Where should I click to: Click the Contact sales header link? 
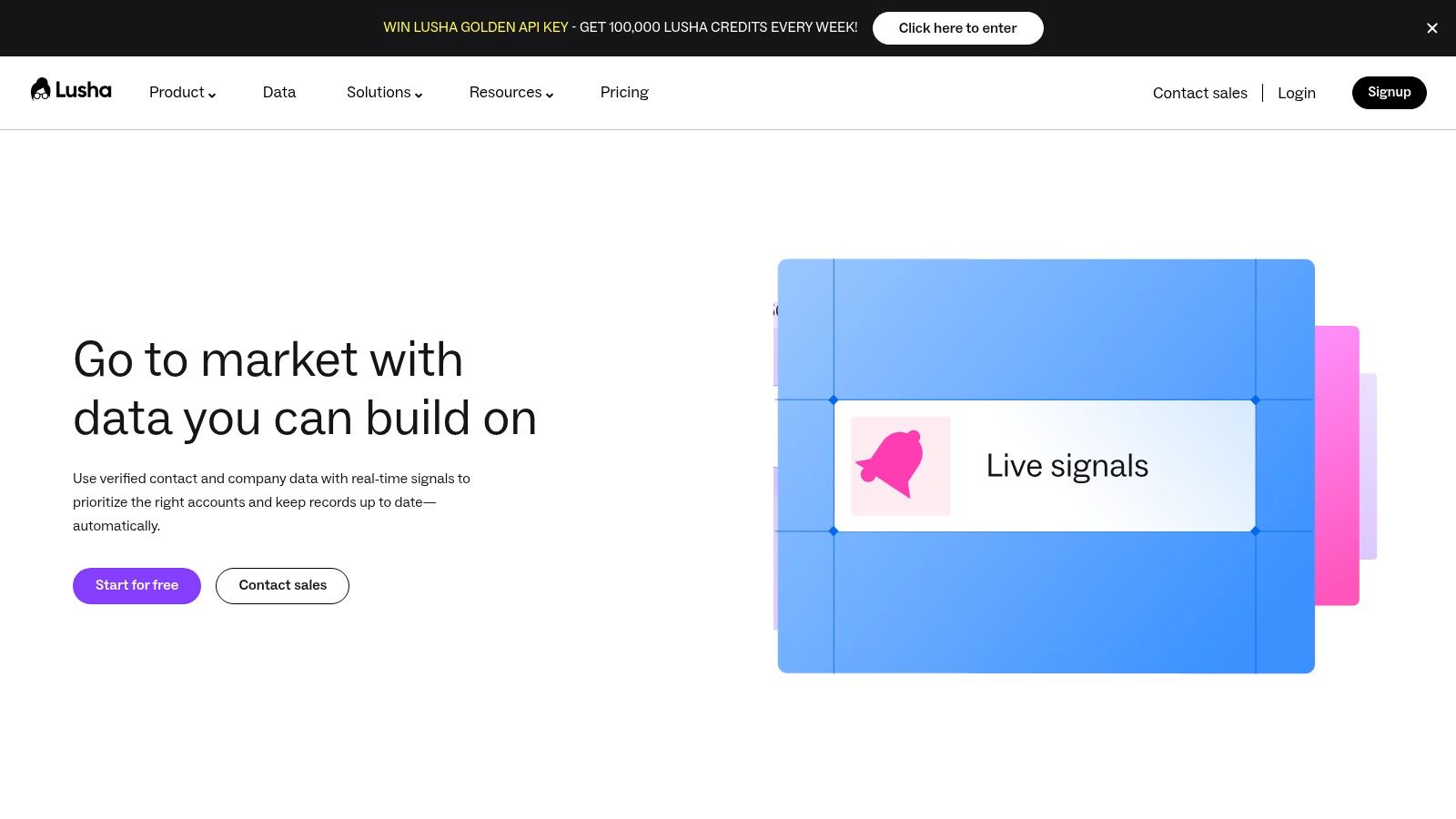click(1199, 93)
